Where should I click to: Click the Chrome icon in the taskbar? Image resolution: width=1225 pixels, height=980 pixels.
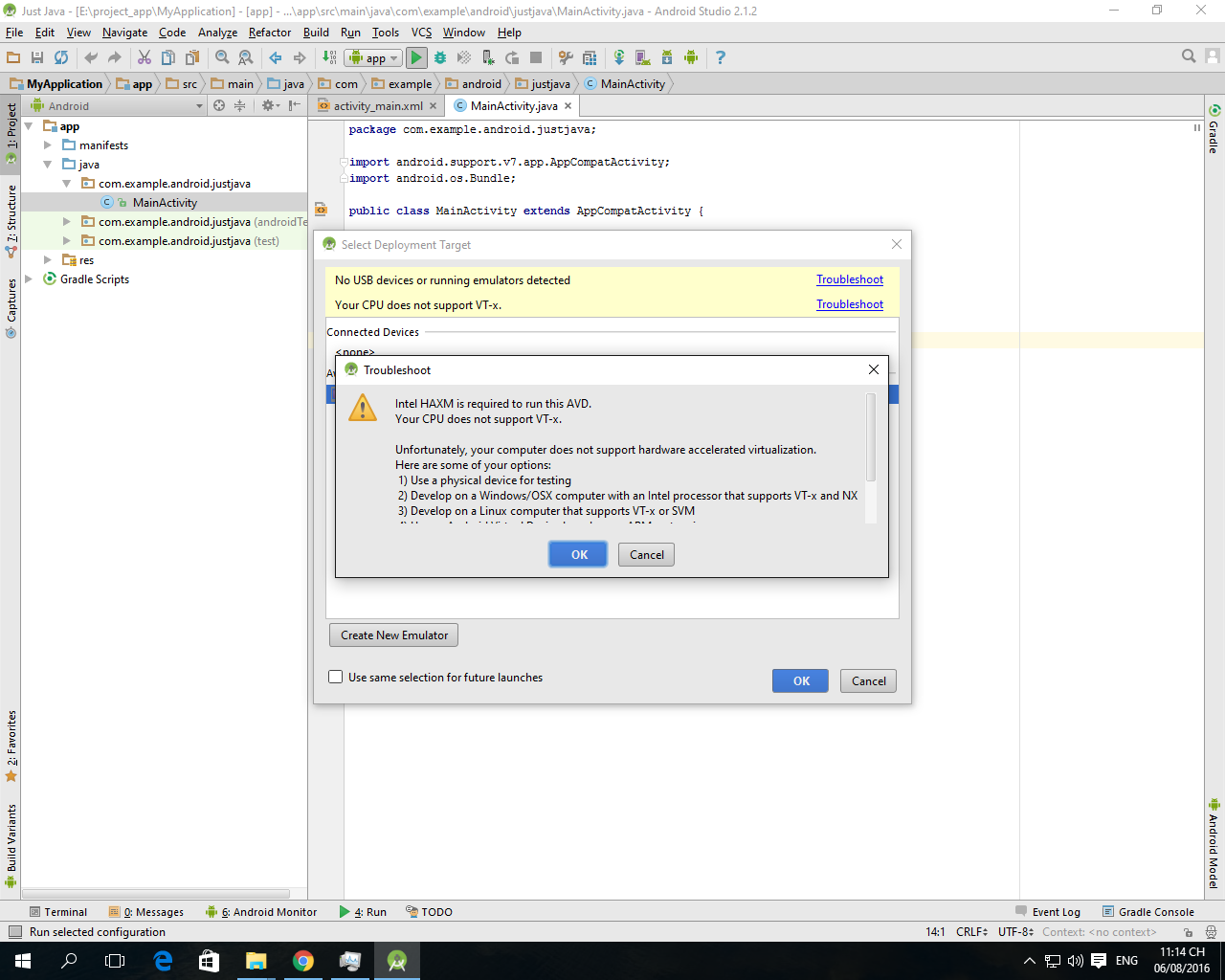(x=303, y=961)
